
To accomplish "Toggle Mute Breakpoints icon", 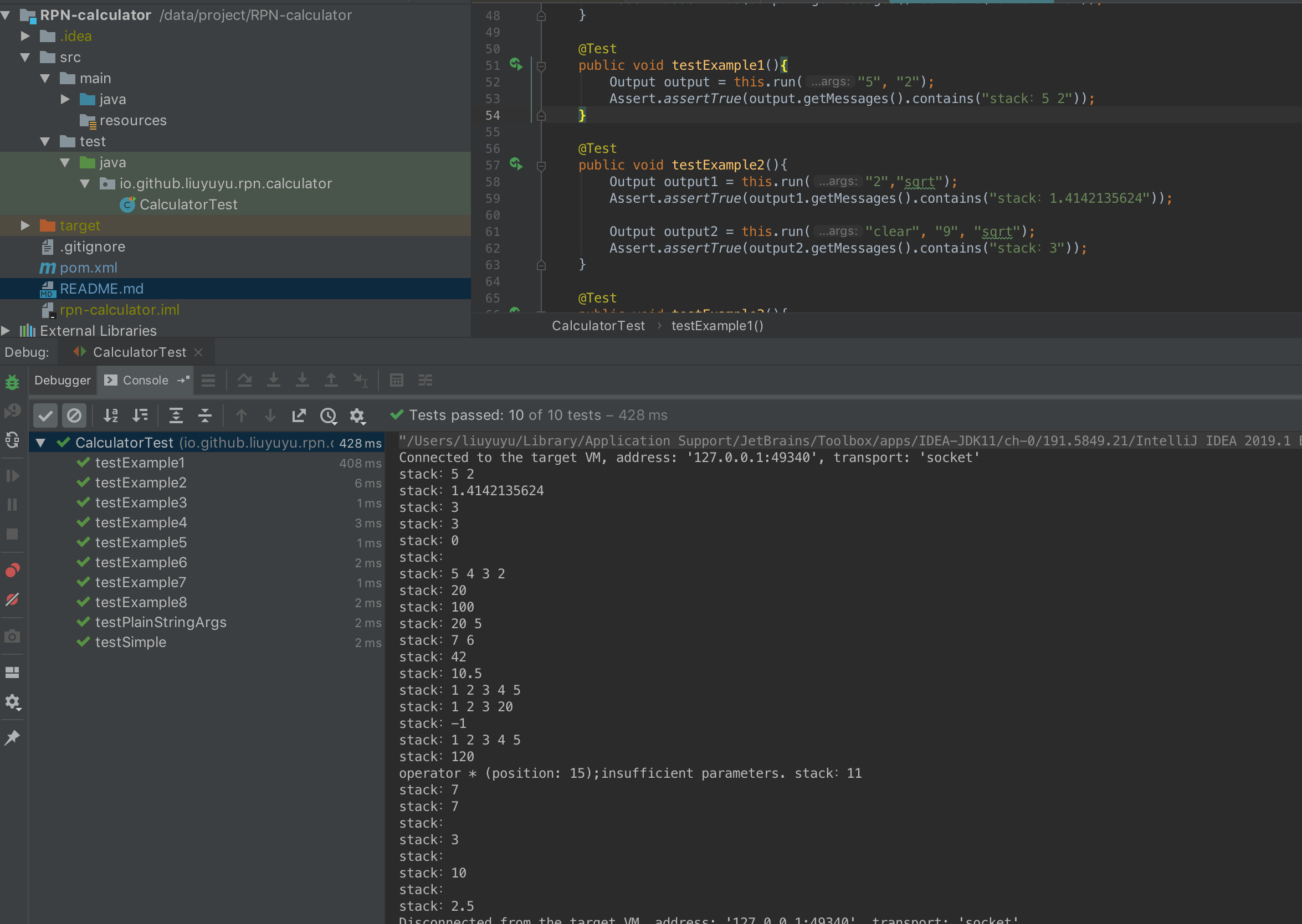I will 12,600.
